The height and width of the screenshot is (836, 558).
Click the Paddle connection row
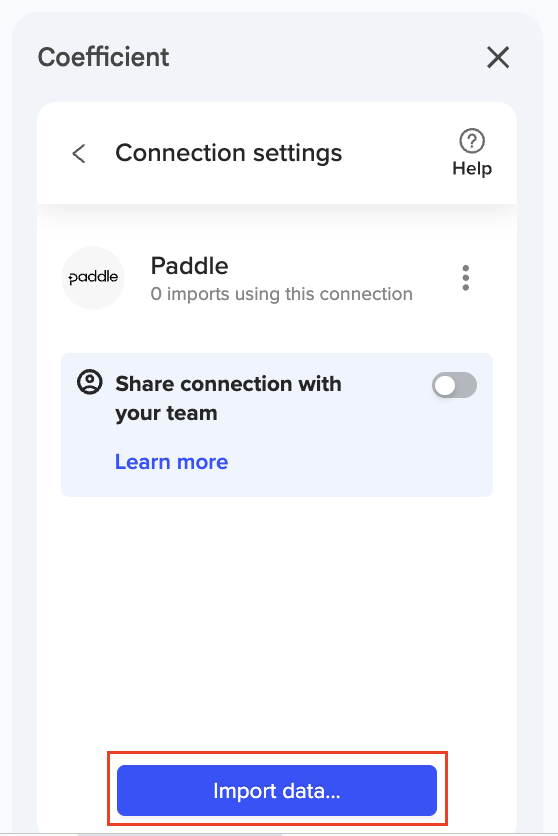pos(277,278)
